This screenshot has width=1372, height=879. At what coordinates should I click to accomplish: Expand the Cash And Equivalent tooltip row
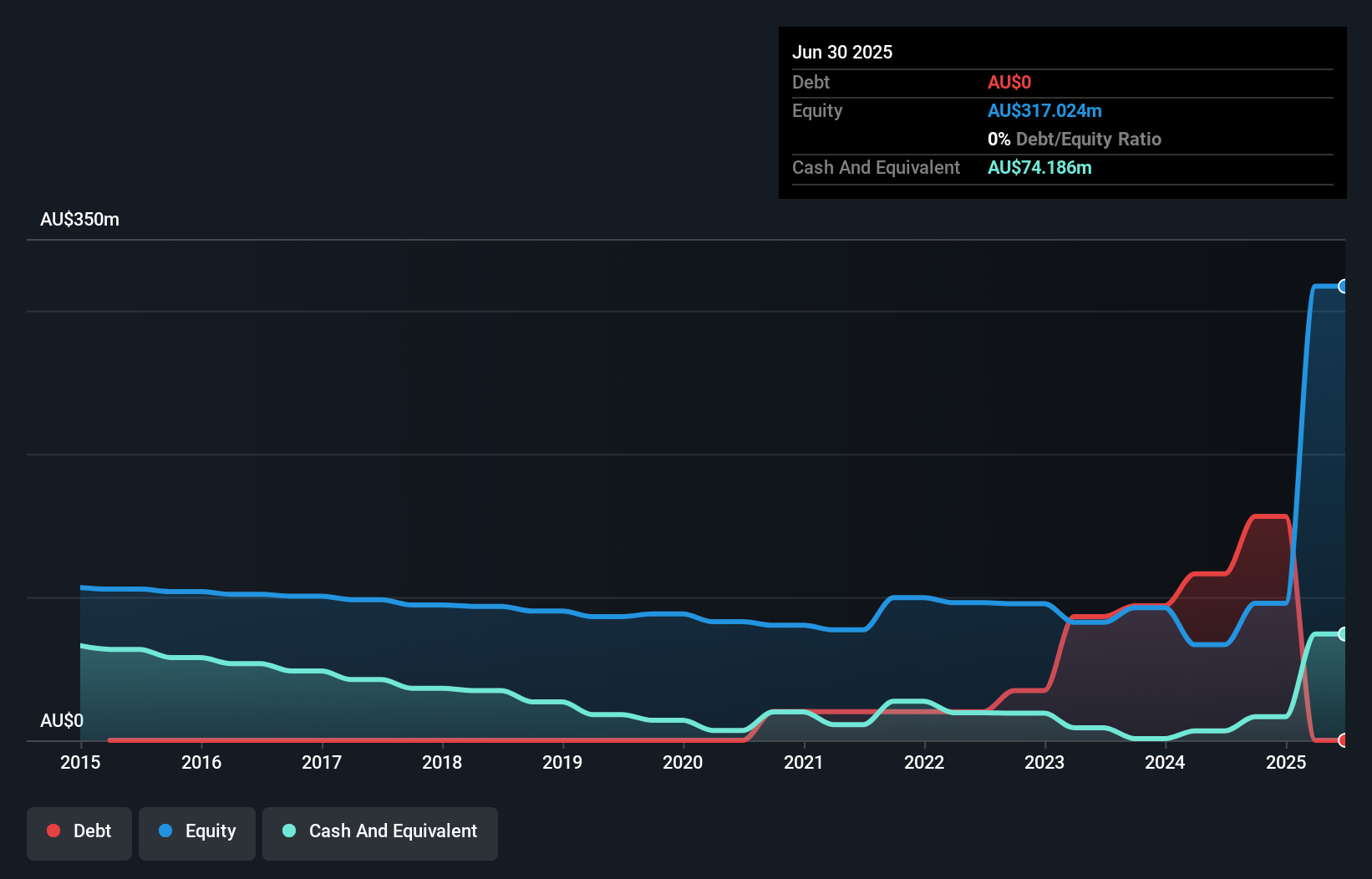(876, 167)
